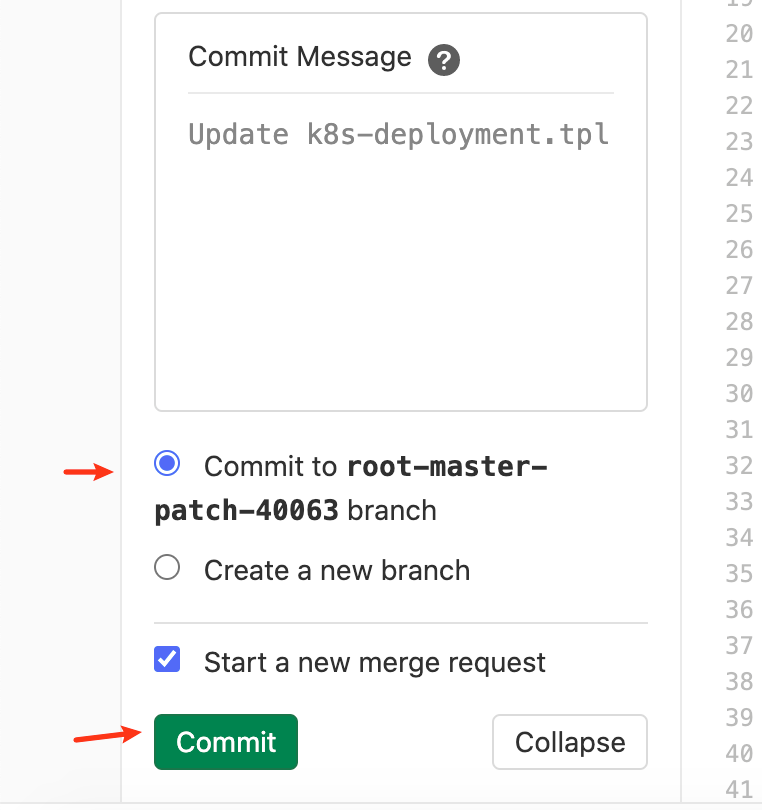Image resolution: width=762 pixels, height=810 pixels.
Task: Click line number 23 in the gutter
Action: 739,142
